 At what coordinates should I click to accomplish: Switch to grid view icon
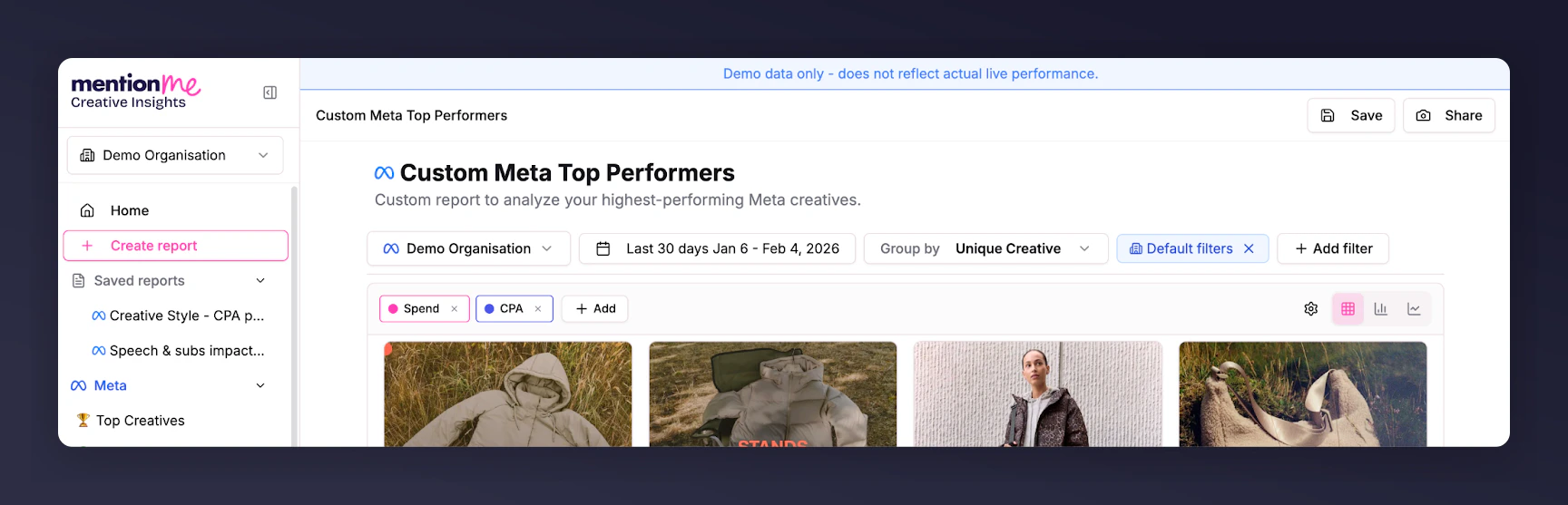tap(1347, 309)
